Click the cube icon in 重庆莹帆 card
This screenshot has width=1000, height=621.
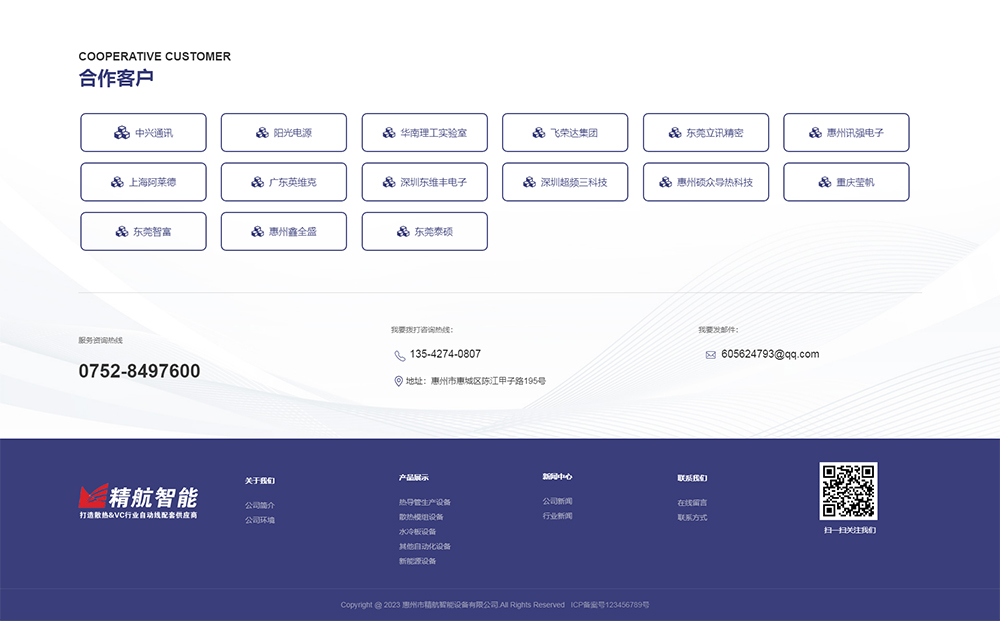[x=825, y=182]
